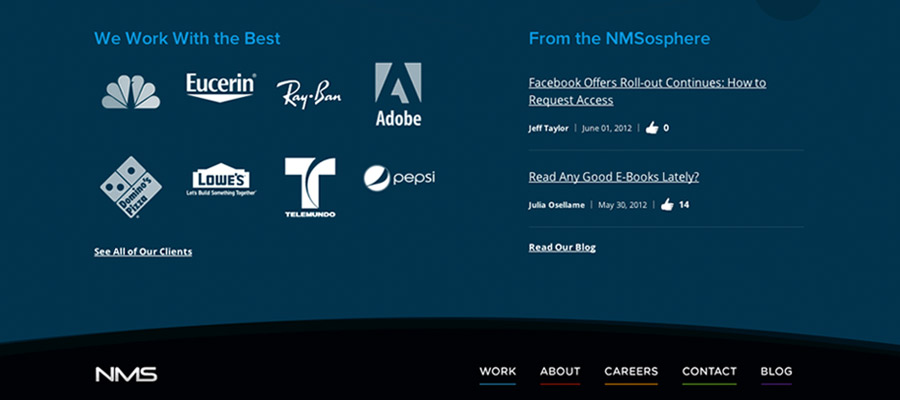
Task: Open Facebook Offers Roll-out Continues article
Action: 647,91
